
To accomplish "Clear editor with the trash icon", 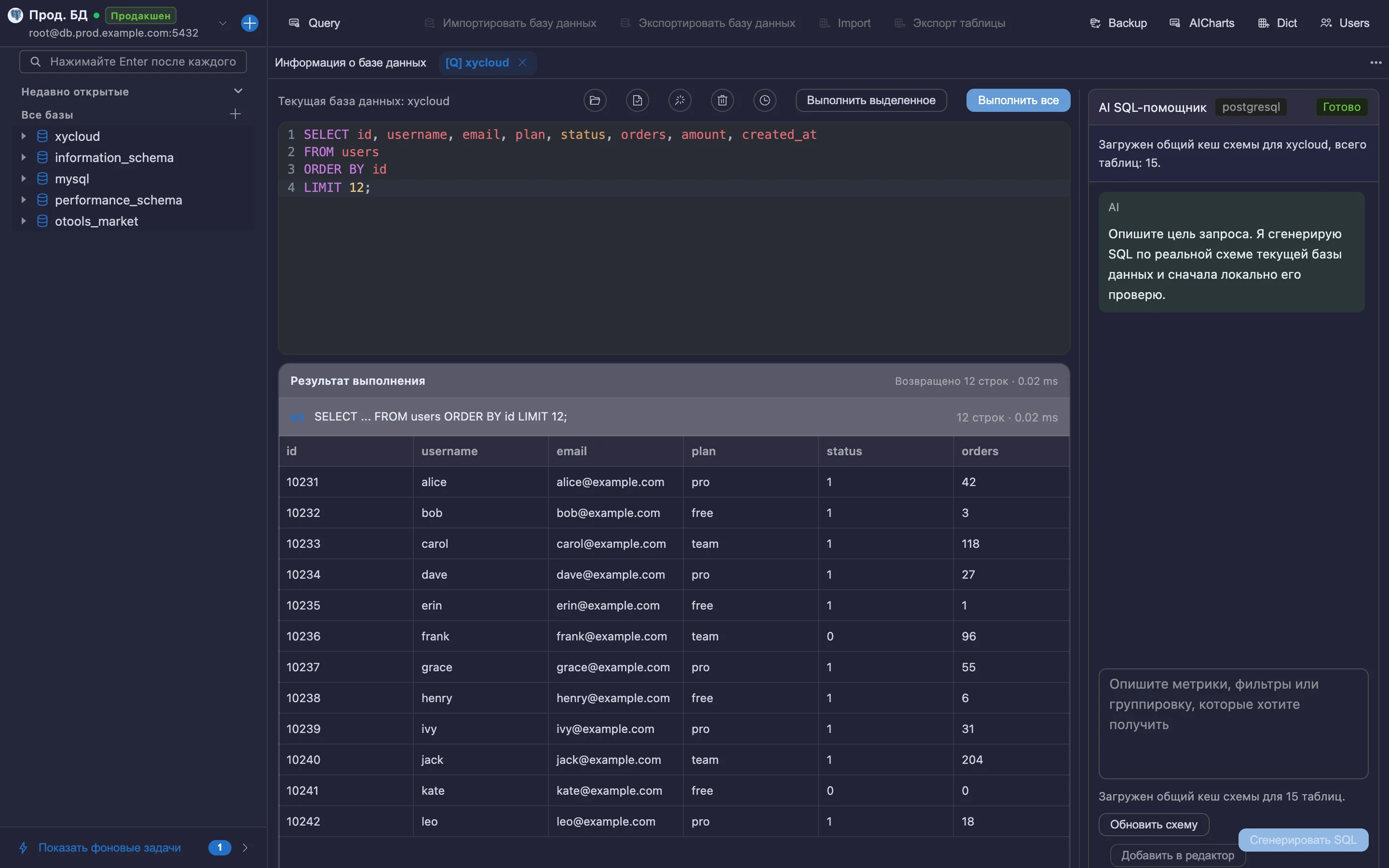I will click(x=722, y=100).
